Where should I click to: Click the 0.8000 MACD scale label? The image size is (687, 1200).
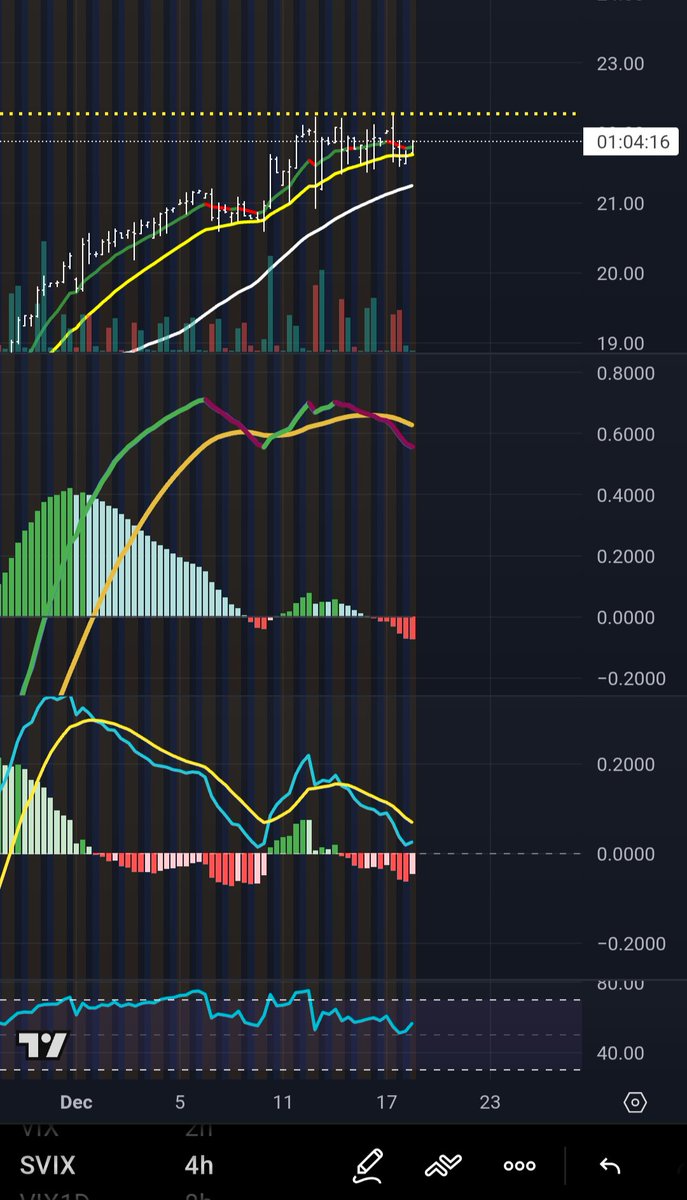click(x=625, y=373)
